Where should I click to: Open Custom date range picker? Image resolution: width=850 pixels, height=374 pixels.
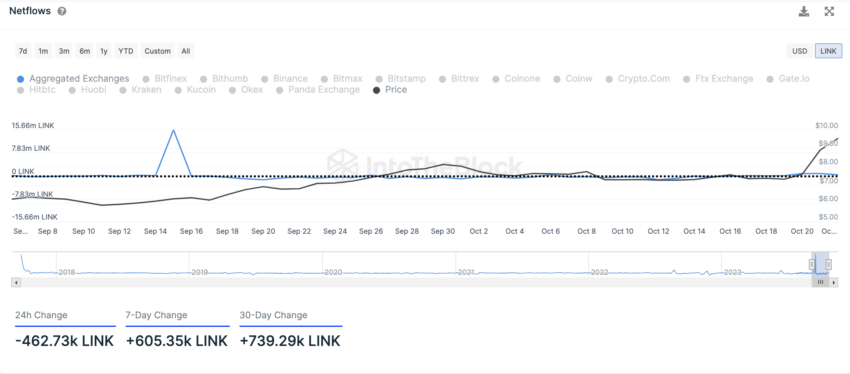click(x=157, y=51)
